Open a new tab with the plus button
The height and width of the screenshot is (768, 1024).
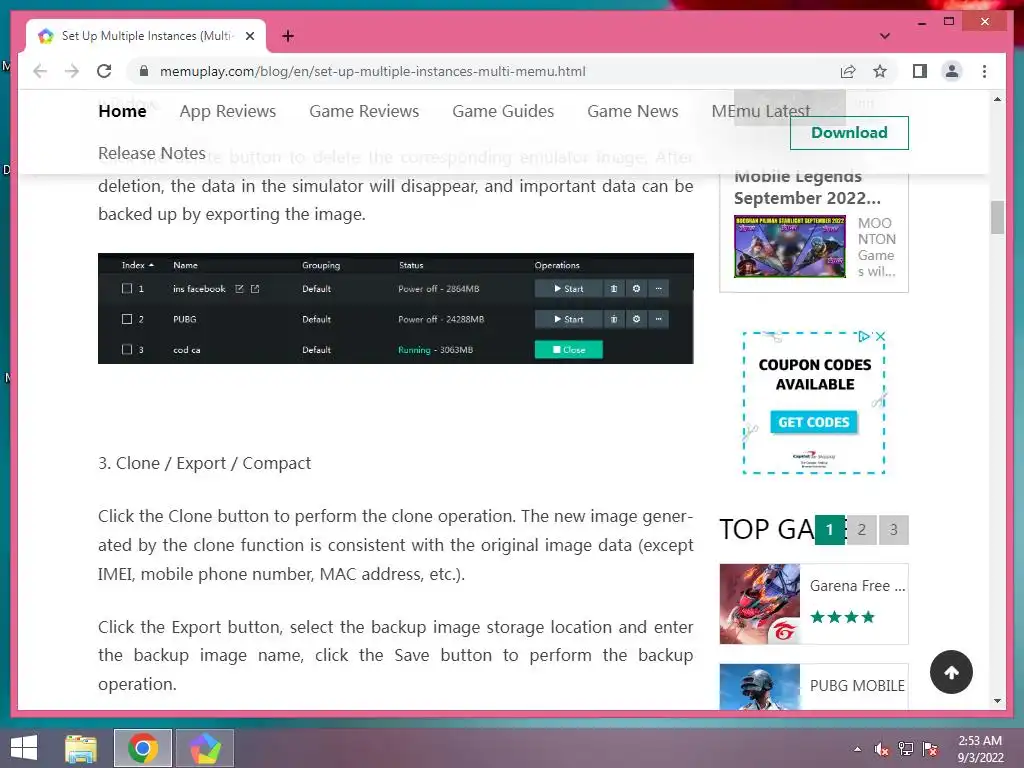[288, 36]
